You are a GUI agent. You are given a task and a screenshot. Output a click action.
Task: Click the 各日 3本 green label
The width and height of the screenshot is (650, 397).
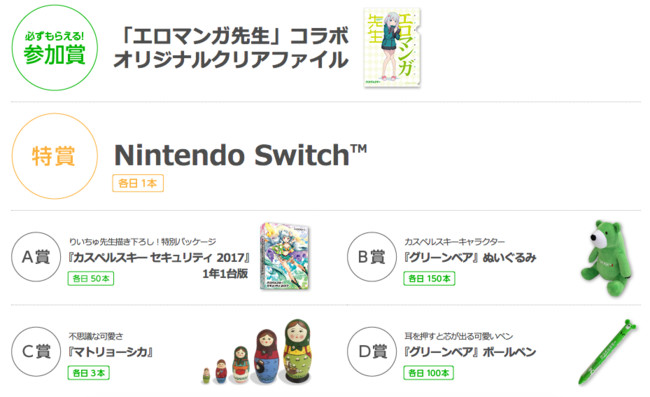click(89, 373)
